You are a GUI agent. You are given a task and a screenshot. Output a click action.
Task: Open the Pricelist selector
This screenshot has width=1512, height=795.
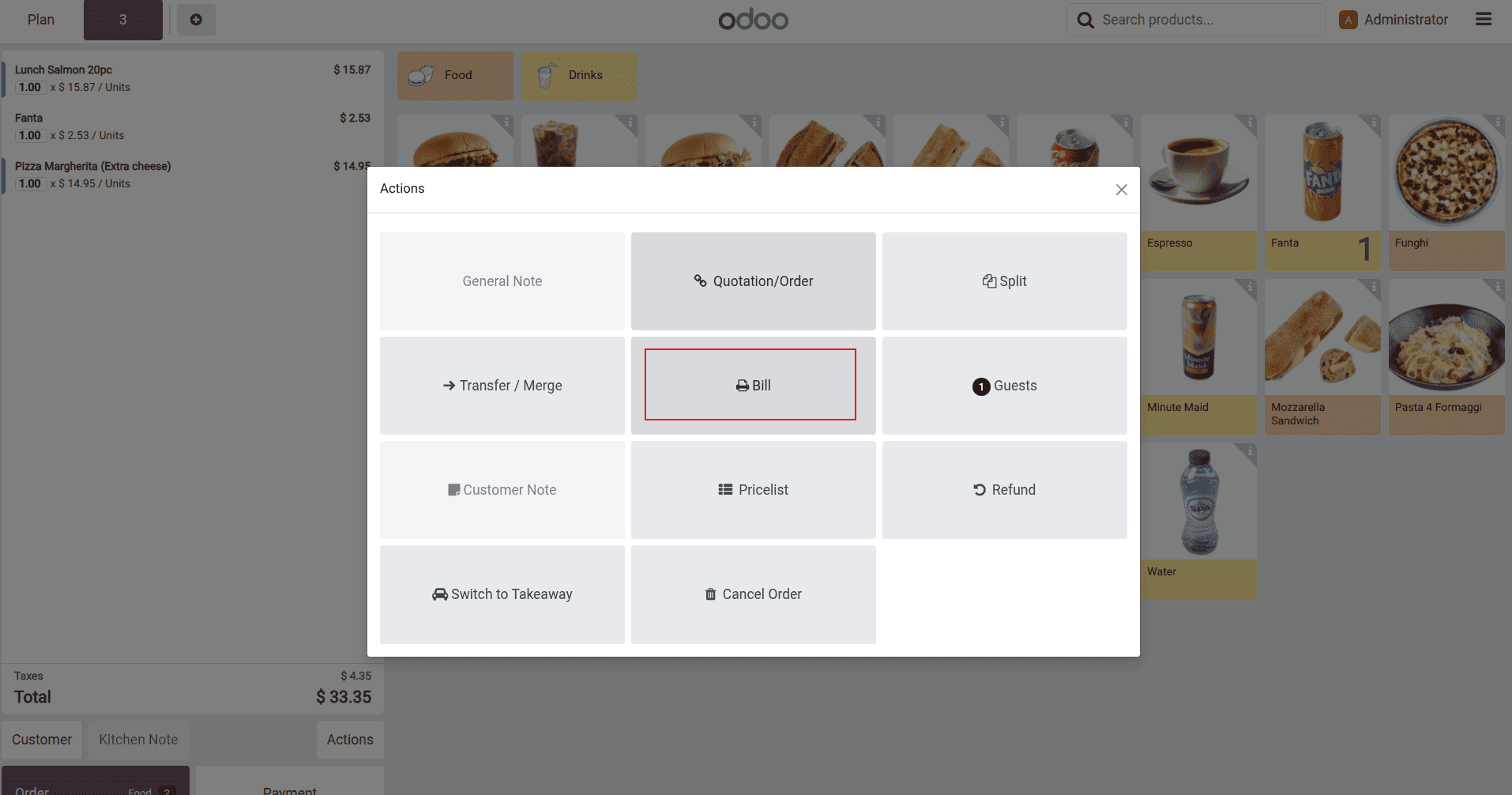point(753,490)
